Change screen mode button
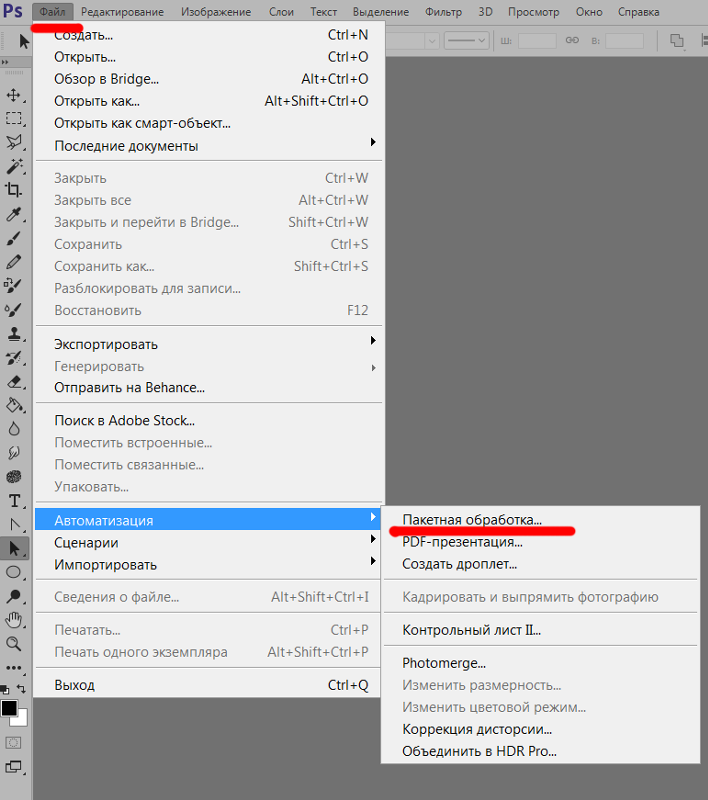 [x=13, y=766]
